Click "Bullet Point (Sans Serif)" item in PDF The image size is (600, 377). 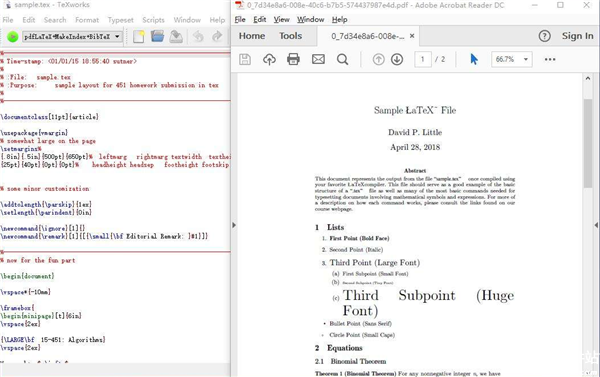[x=360, y=324]
